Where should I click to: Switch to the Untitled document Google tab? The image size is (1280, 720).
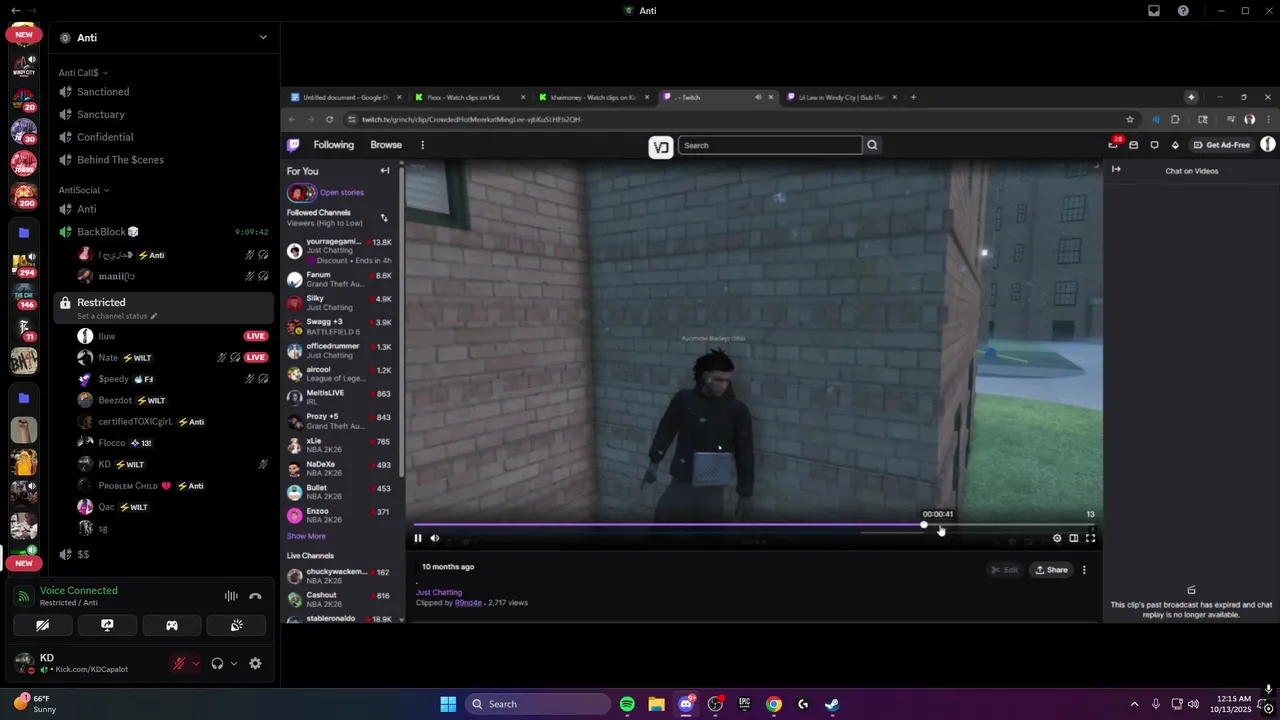click(346, 97)
